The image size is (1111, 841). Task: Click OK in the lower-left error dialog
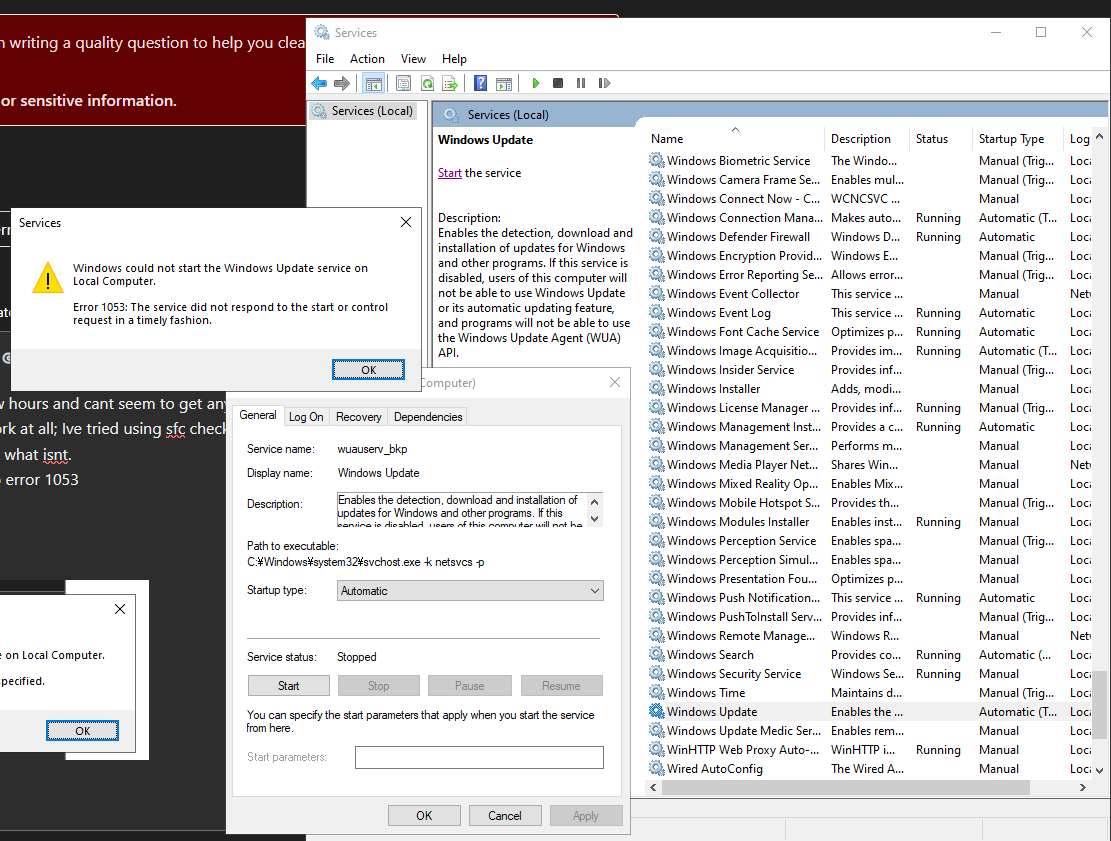[82, 730]
